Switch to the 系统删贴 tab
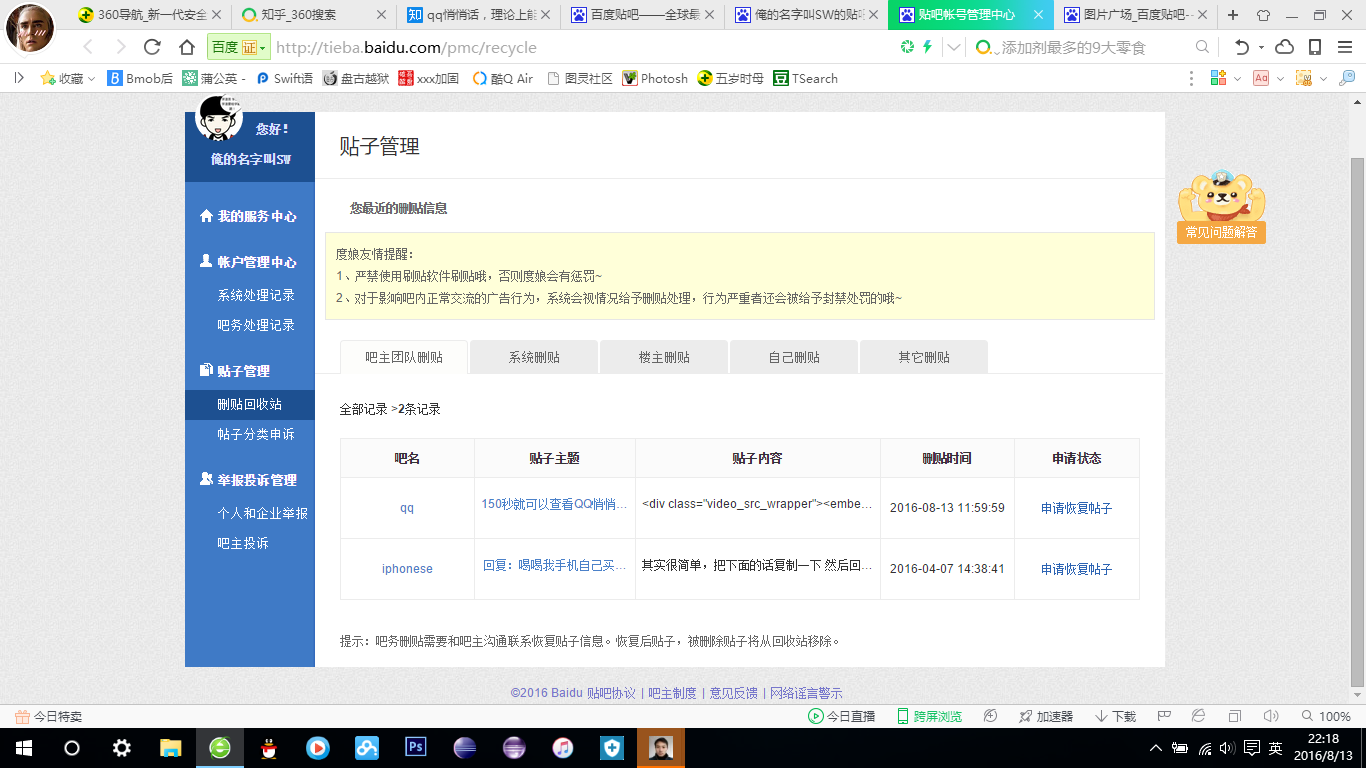 (x=533, y=356)
